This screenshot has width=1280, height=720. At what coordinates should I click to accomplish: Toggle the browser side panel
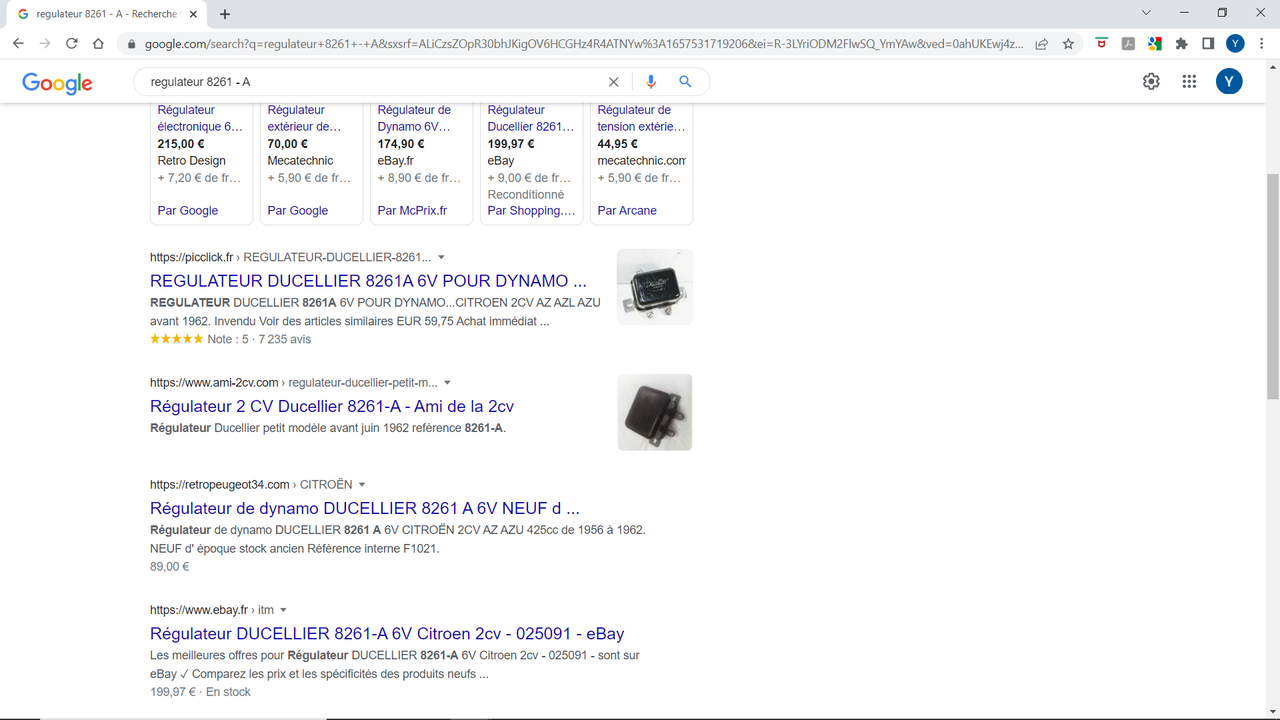click(1208, 44)
